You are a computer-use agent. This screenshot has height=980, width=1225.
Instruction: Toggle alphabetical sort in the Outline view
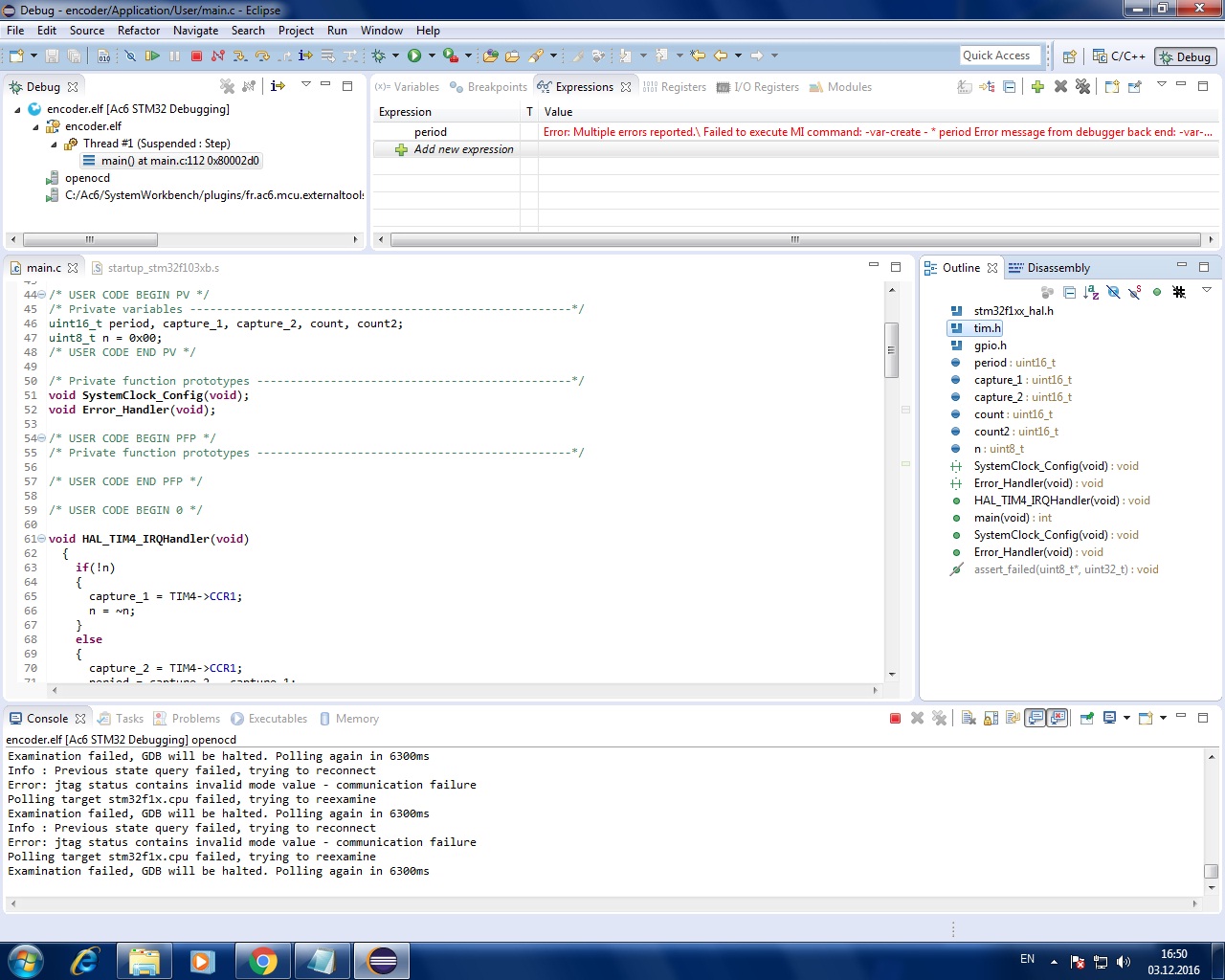point(1091,292)
